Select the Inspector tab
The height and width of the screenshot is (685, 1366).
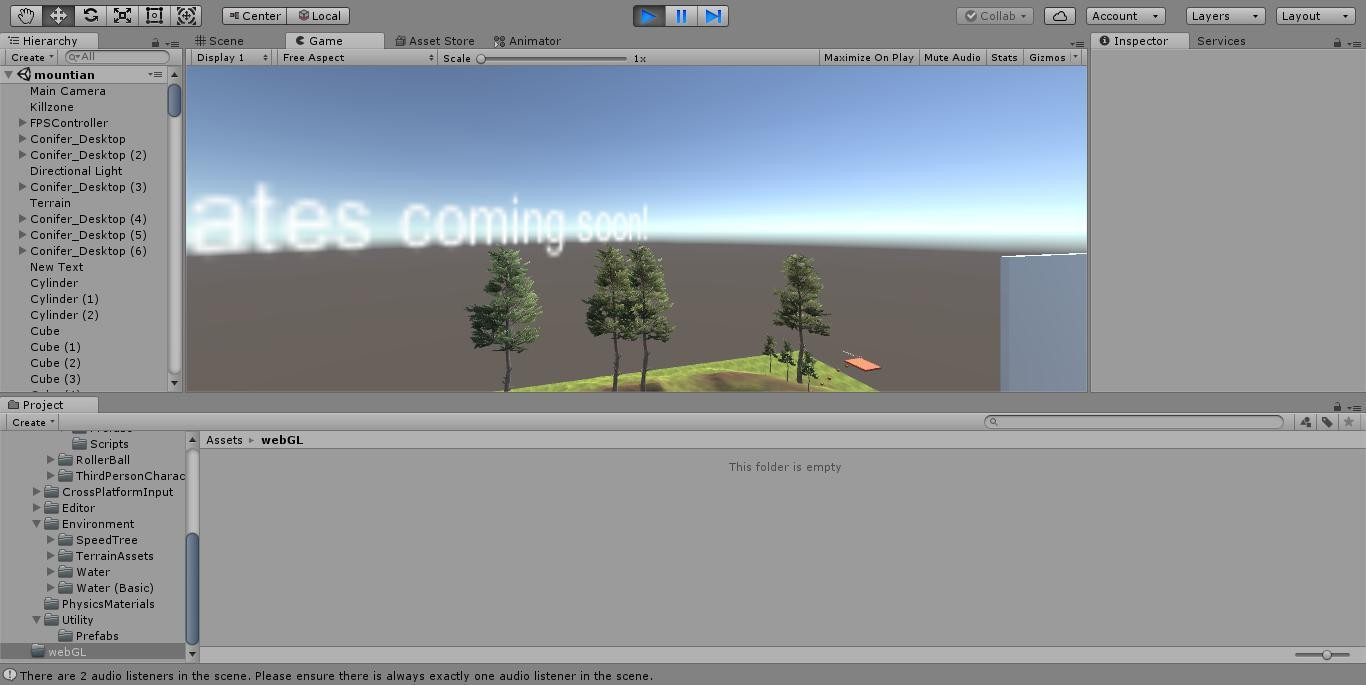tap(1139, 41)
